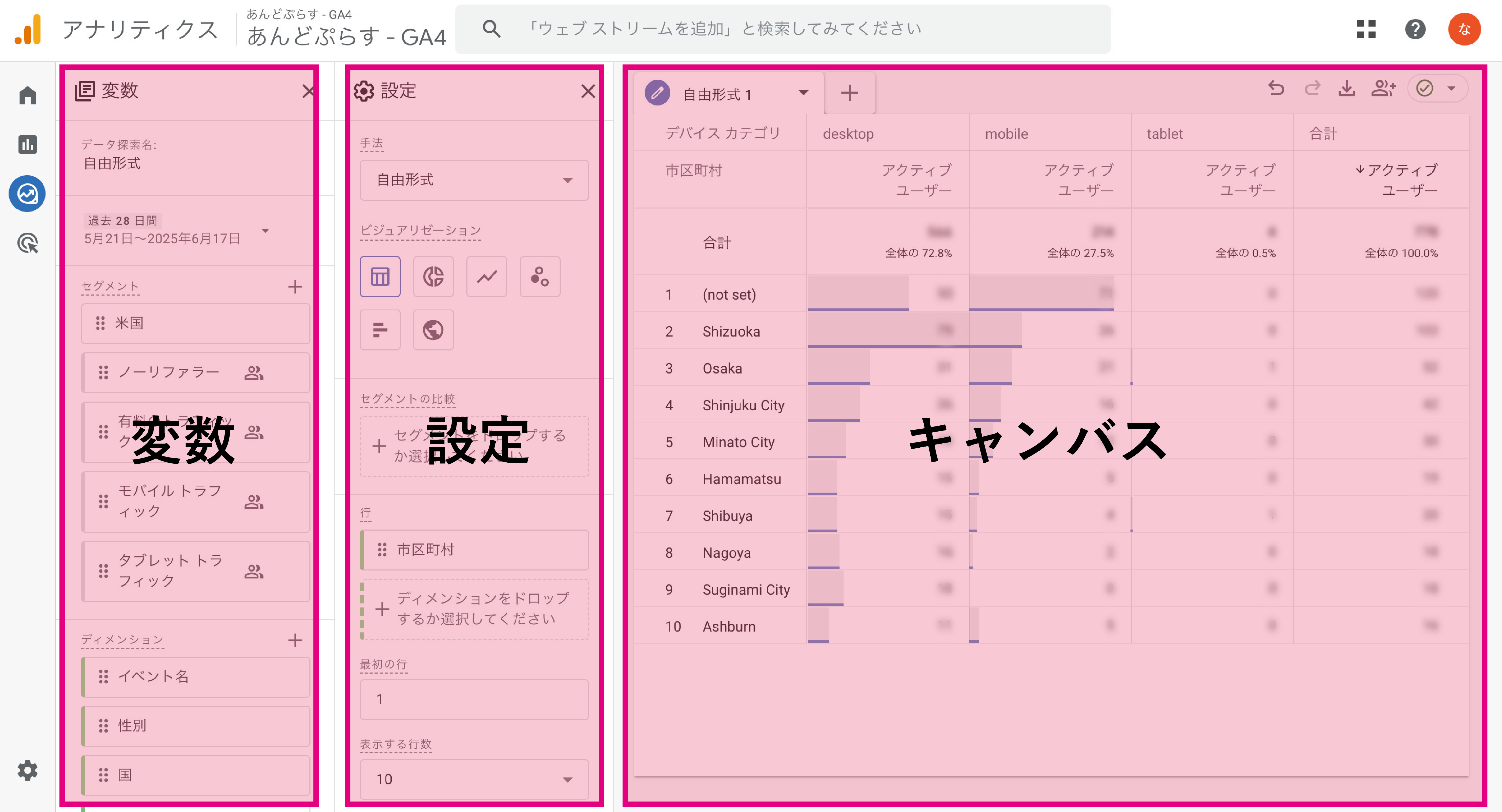The width and height of the screenshot is (1502, 812).
Task: Select the bar chart visualization icon
Action: tap(380, 330)
